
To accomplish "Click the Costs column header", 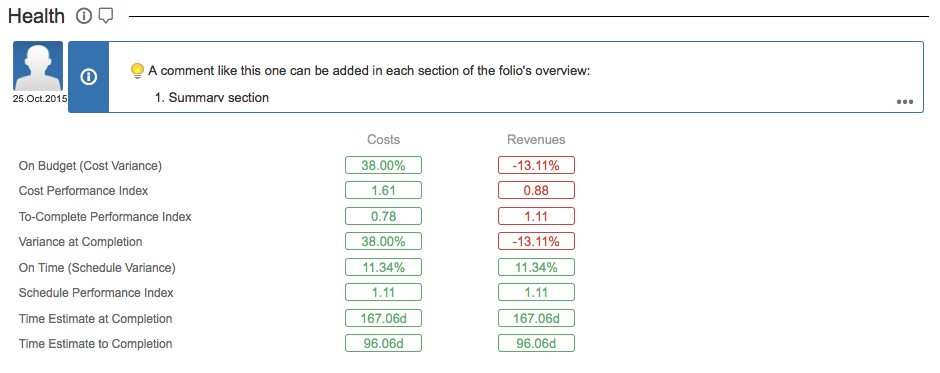I will pos(384,140).
